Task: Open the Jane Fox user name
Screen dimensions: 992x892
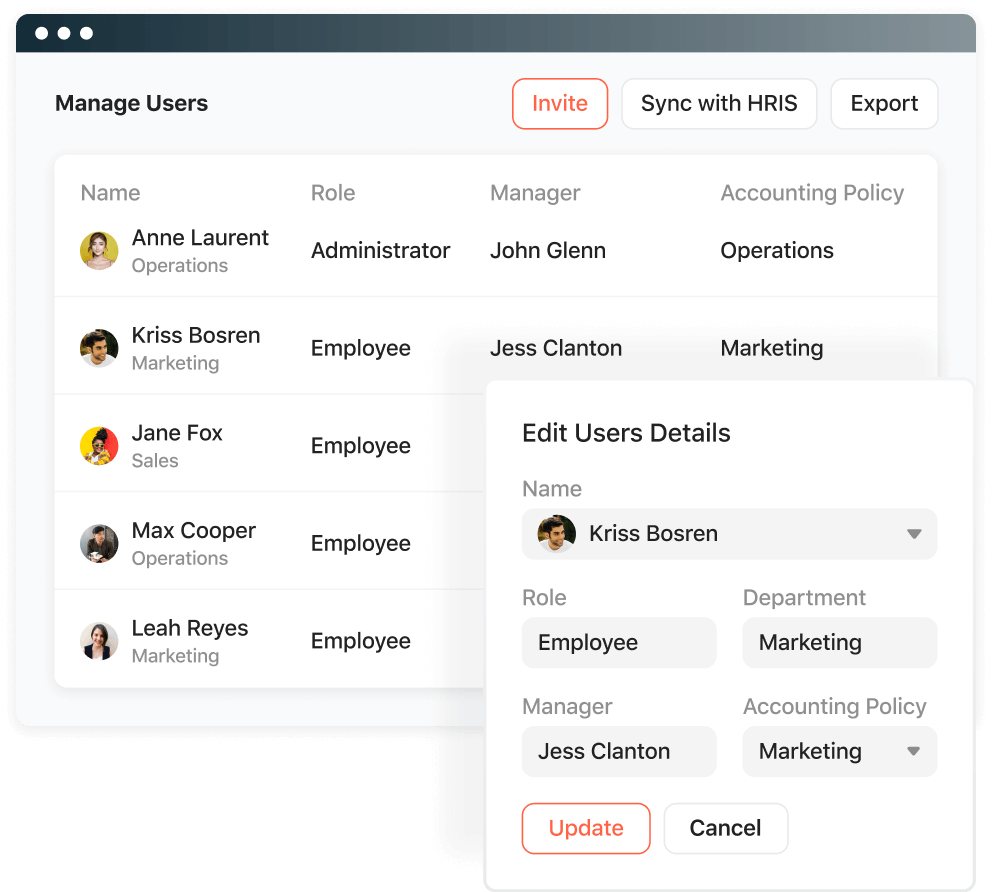Action: (x=177, y=433)
